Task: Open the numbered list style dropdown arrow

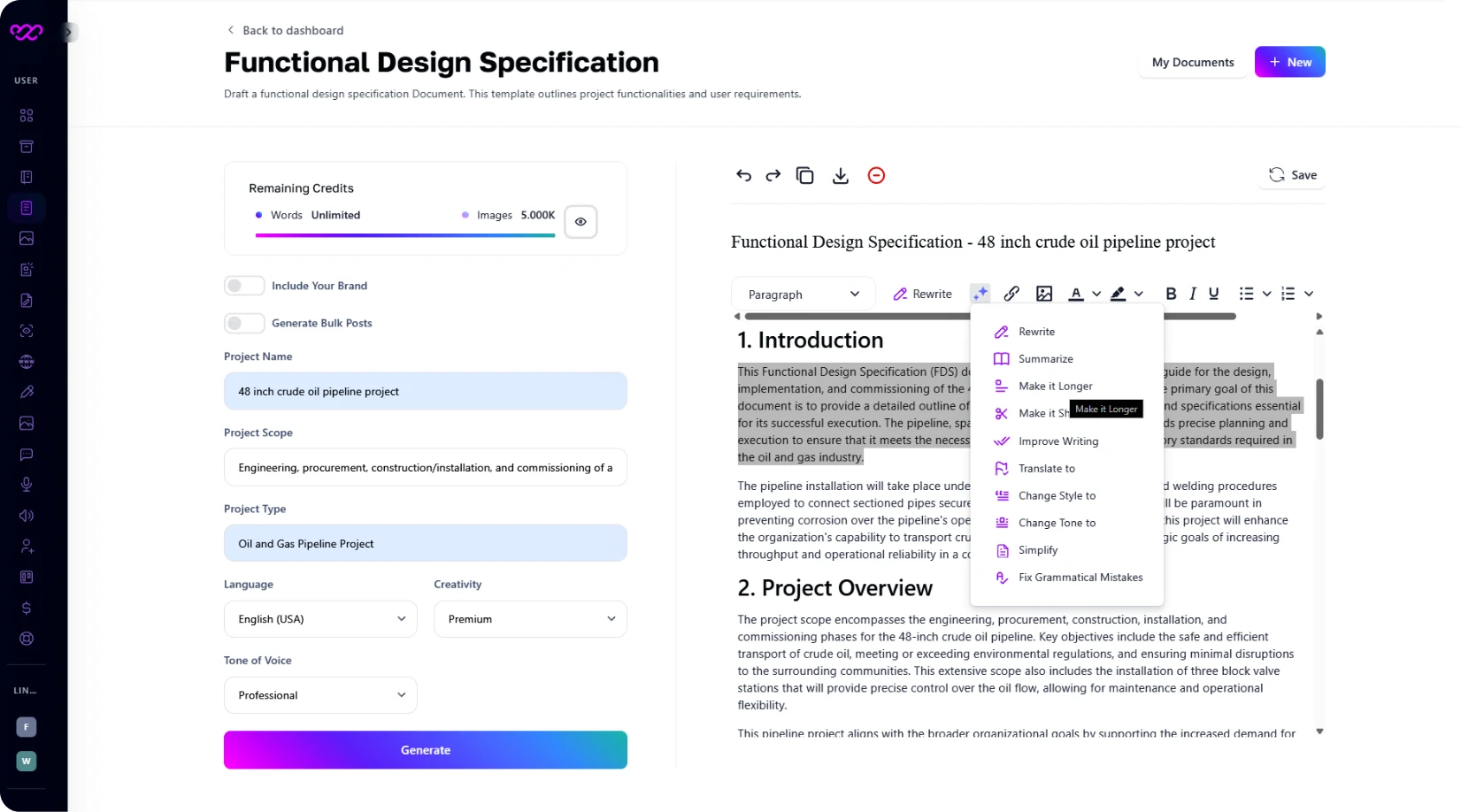Action: pos(1309,294)
